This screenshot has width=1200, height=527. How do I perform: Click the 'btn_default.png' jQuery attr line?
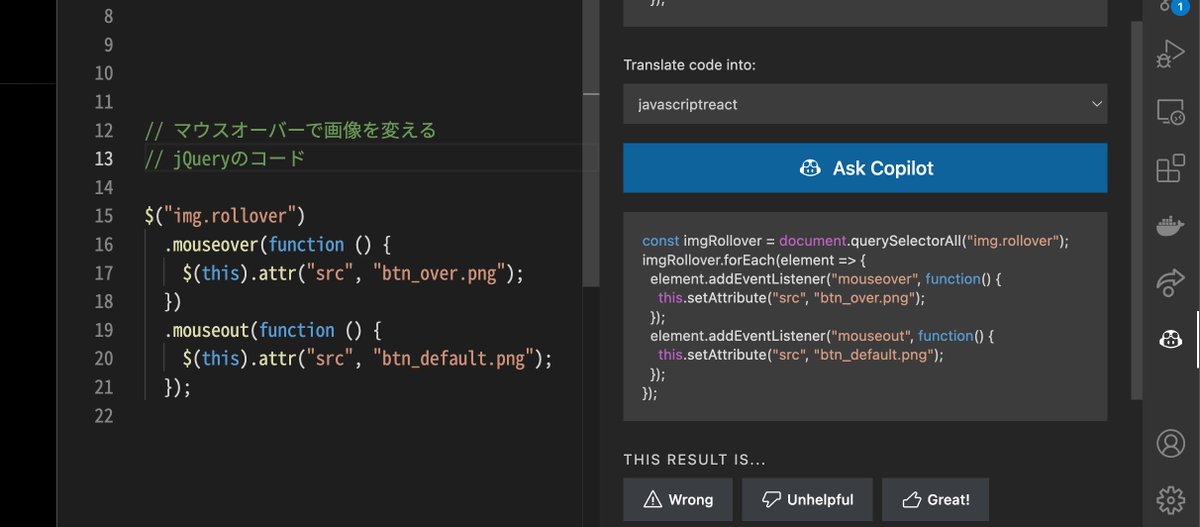(367, 358)
